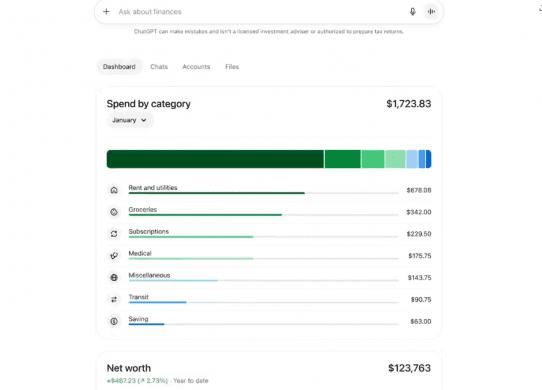Open the January month dropdown

129,120
